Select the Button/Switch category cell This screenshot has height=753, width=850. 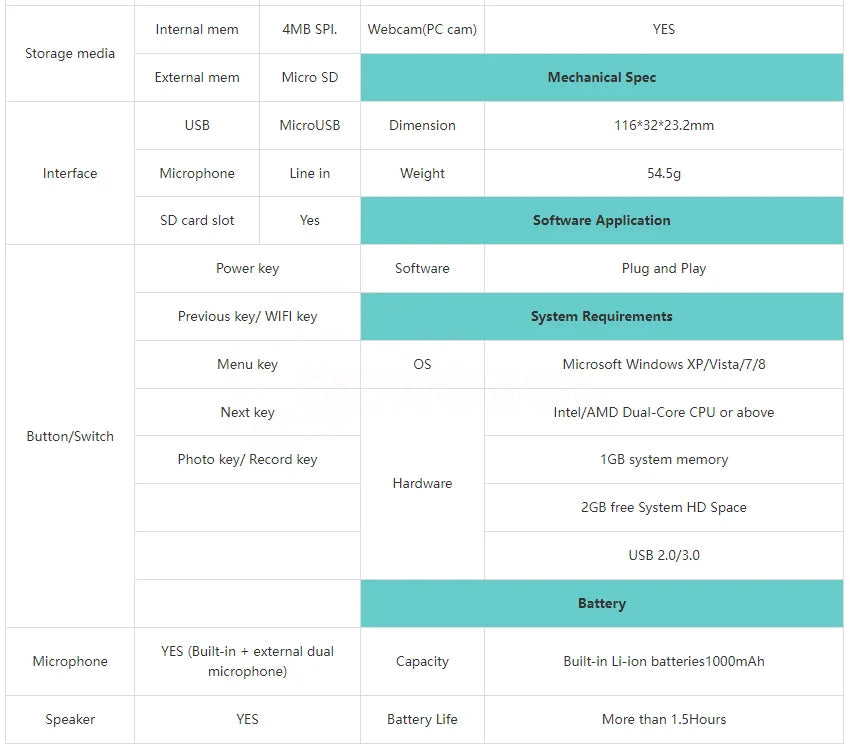pos(70,436)
